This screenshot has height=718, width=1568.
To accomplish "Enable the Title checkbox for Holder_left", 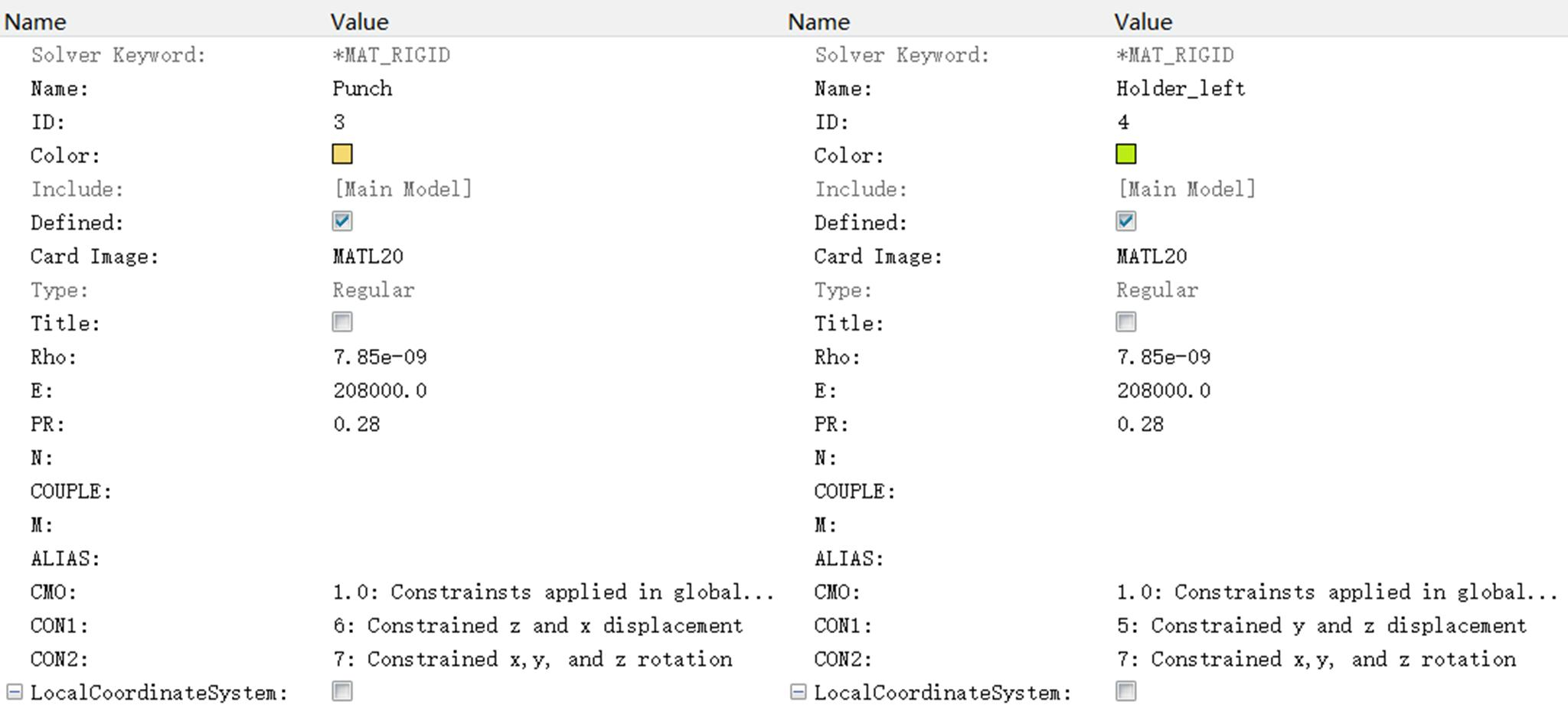I will coord(1125,322).
